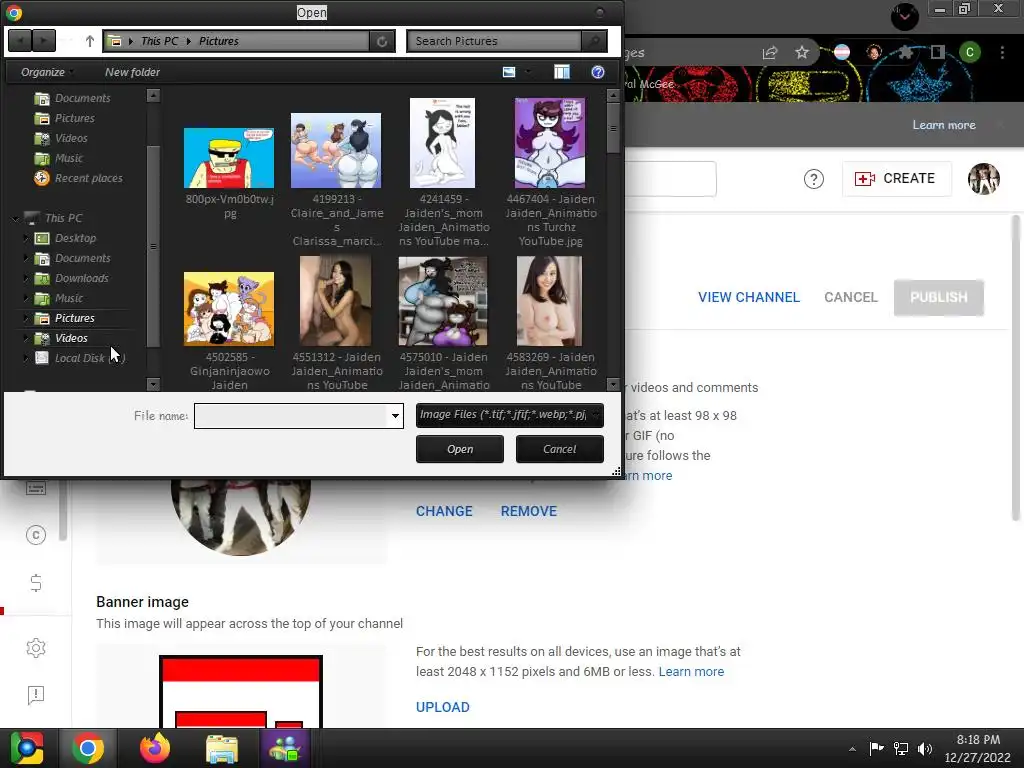Viewport: 1024px width, 768px height.
Task: Open Monetization dollar icon in sidebar
Action: 36,583
